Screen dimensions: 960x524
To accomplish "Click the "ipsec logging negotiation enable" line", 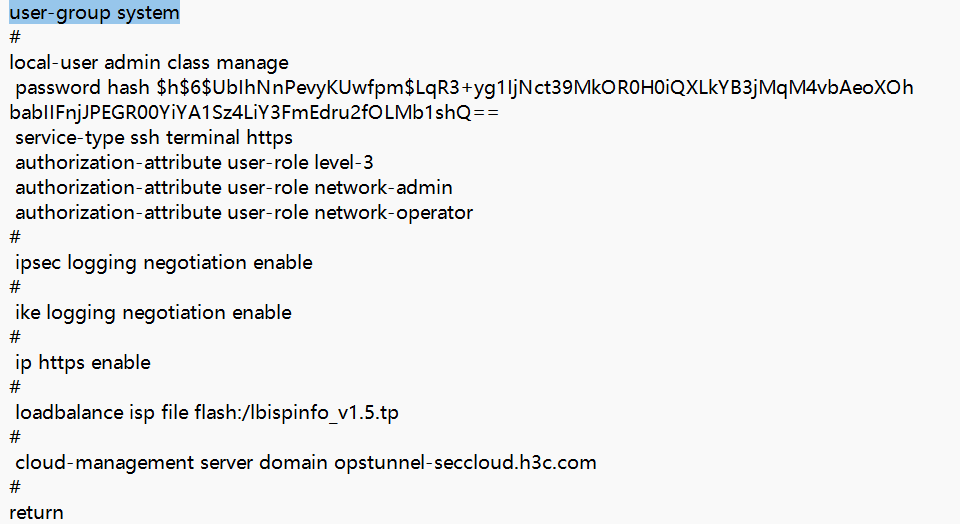I will [164, 263].
